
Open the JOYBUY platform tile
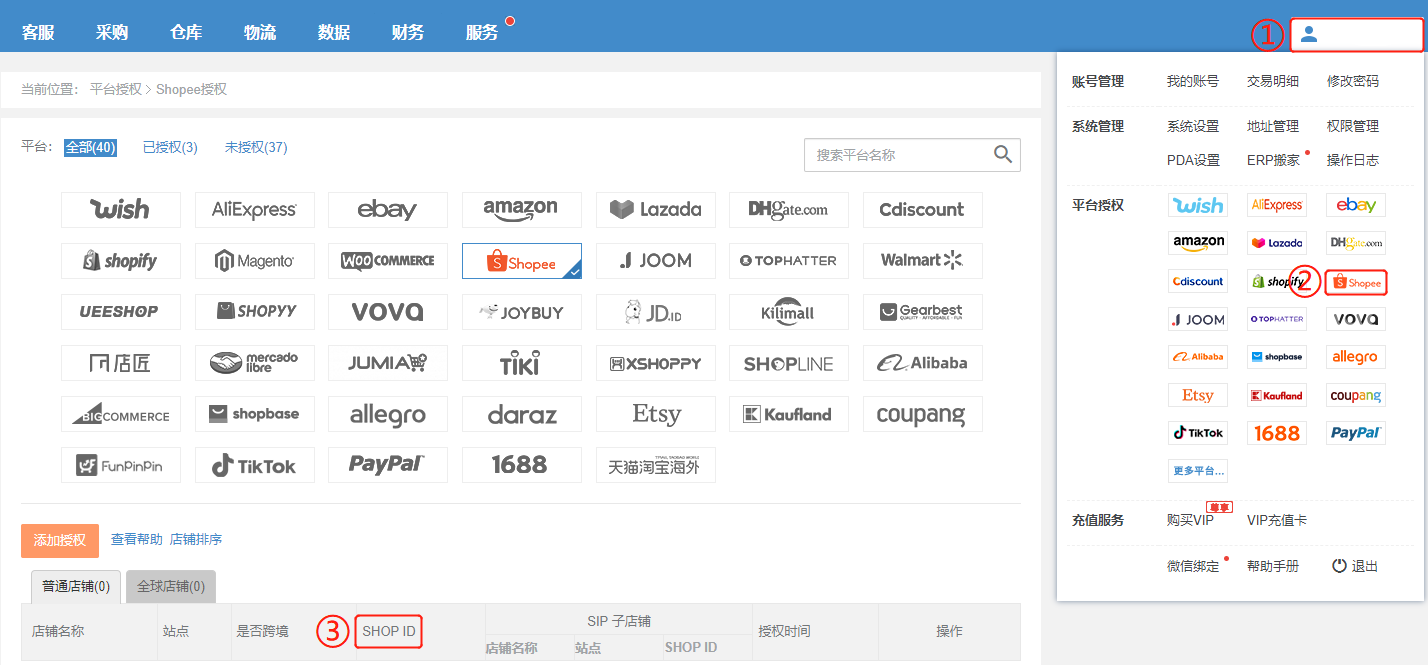tap(522, 312)
